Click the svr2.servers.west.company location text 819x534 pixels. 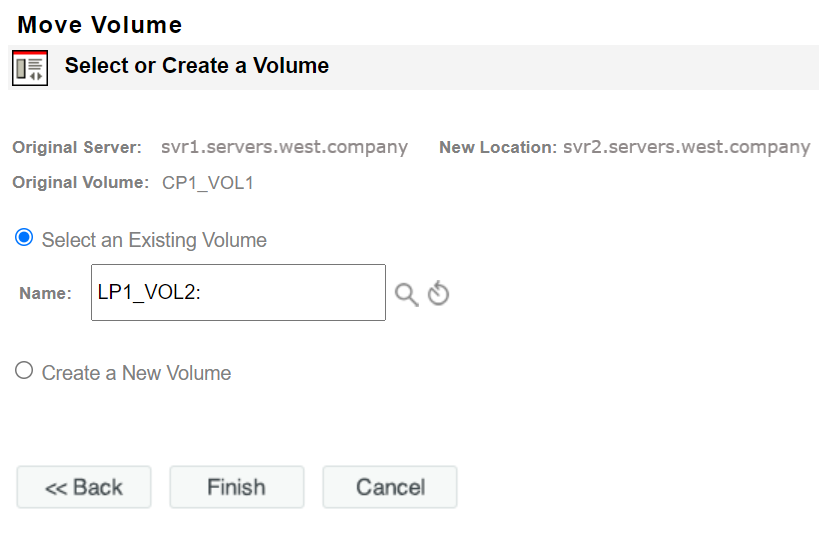click(686, 147)
